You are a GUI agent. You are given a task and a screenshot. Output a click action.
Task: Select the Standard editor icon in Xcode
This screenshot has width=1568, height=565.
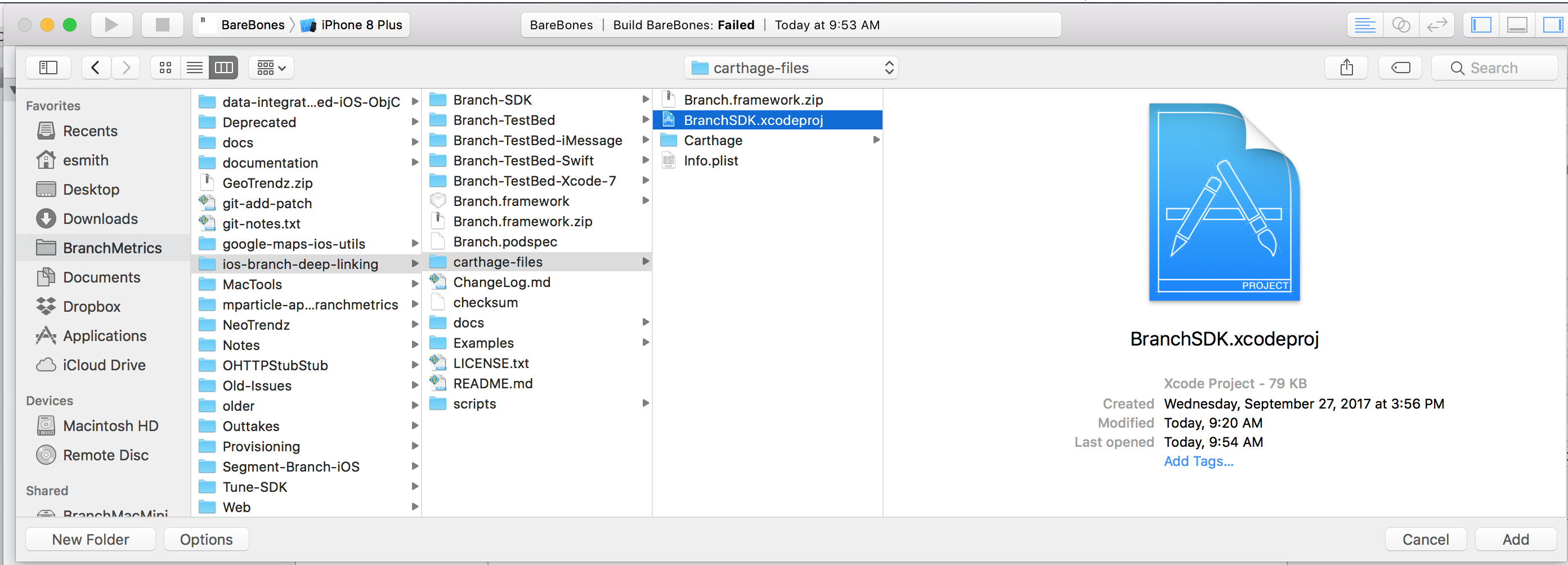(1365, 25)
